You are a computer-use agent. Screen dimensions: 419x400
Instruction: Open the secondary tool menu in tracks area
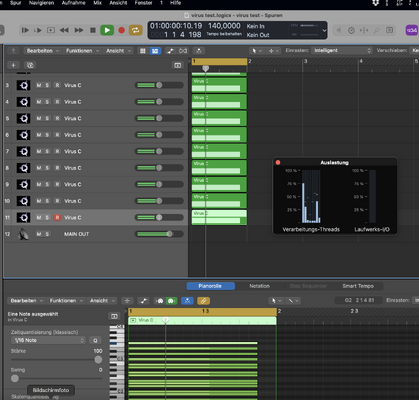pos(274,51)
